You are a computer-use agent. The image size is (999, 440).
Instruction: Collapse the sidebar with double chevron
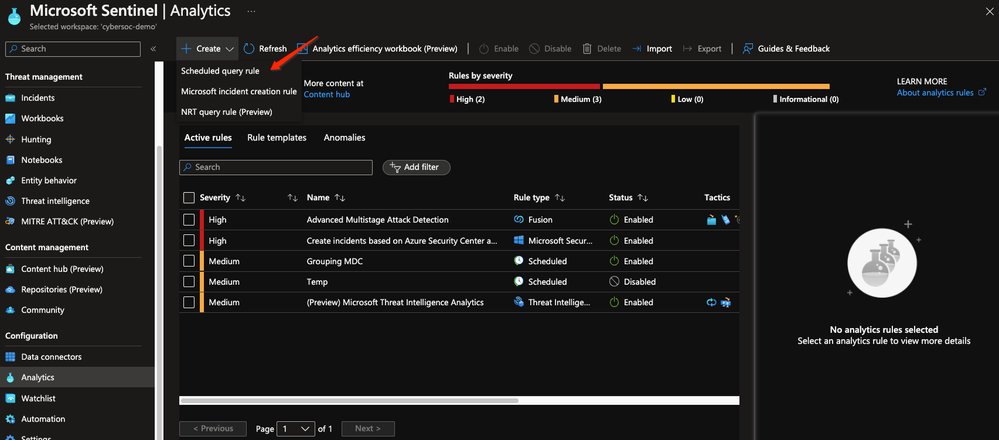tap(154, 49)
